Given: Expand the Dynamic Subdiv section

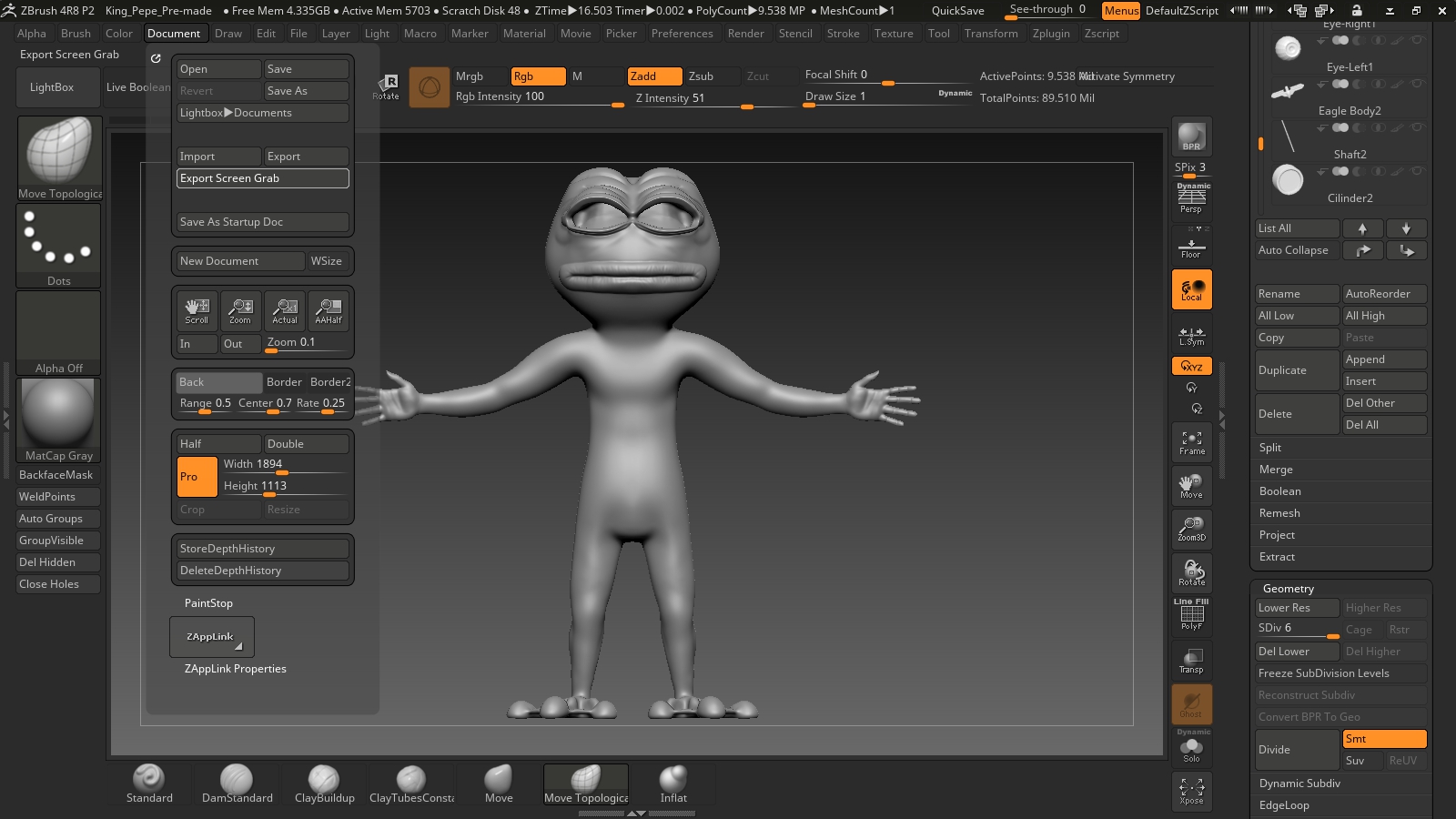Looking at the screenshot, I should coord(1299,784).
